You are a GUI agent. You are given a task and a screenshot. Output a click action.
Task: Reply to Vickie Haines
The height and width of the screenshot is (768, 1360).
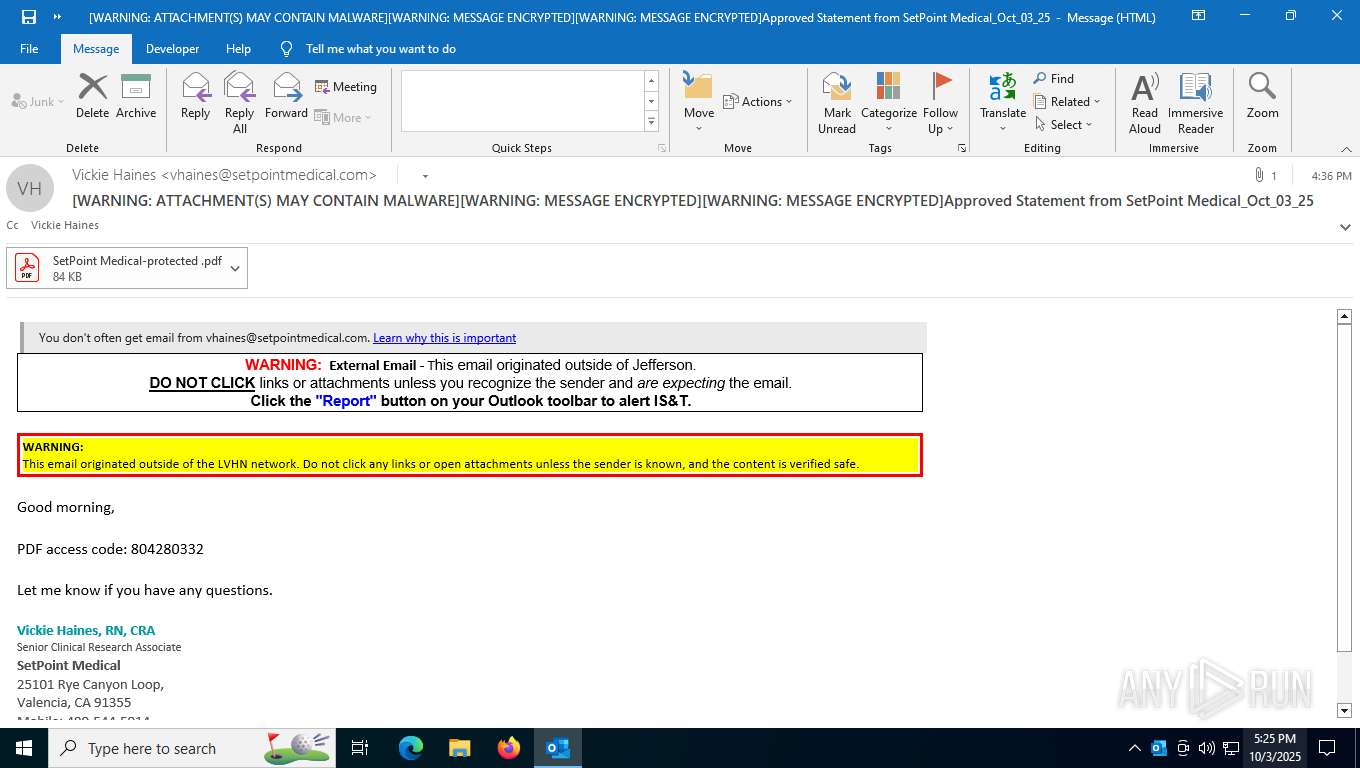[196, 97]
